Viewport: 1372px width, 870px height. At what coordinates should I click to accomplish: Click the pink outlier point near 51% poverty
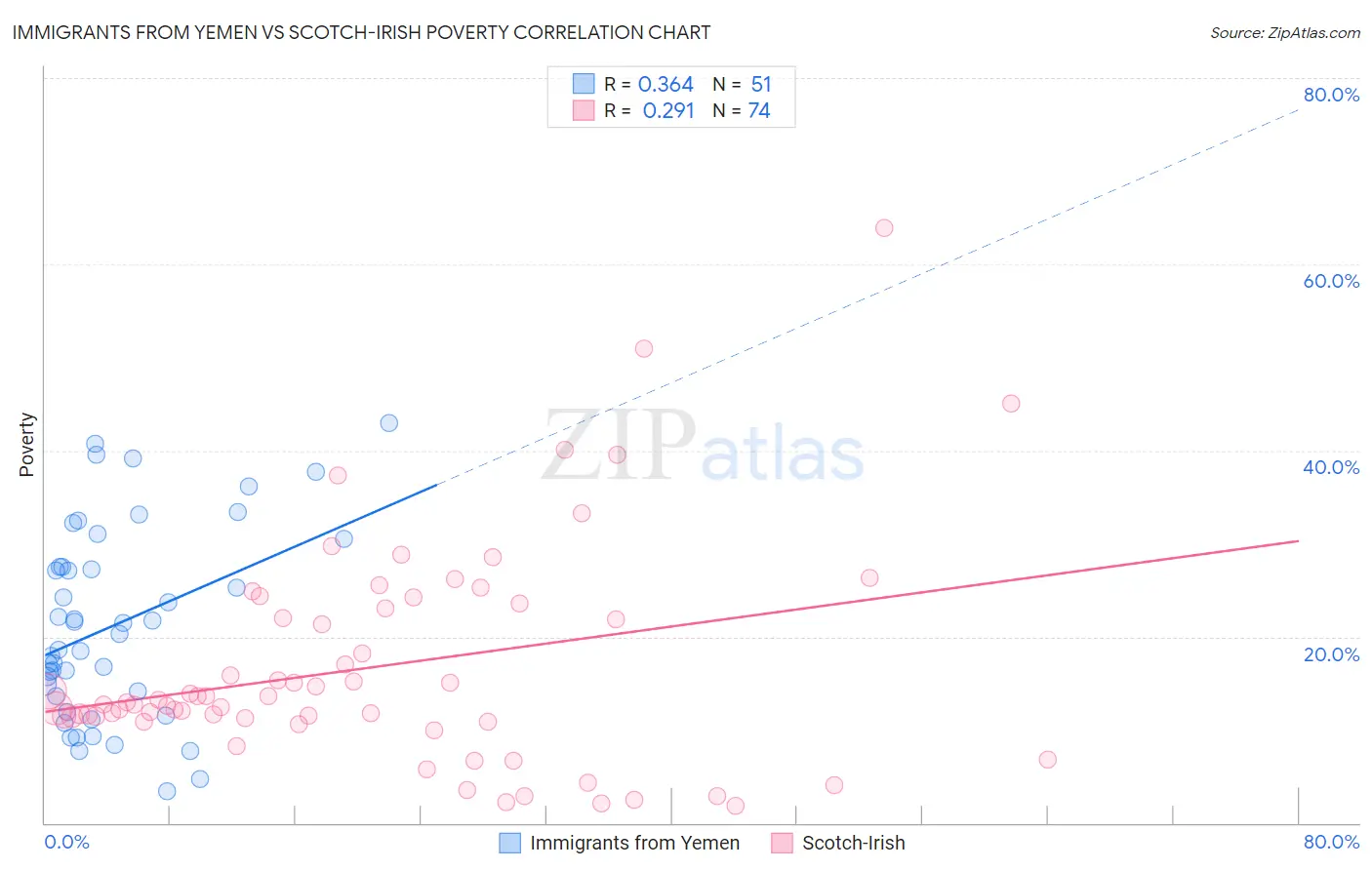(644, 348)
